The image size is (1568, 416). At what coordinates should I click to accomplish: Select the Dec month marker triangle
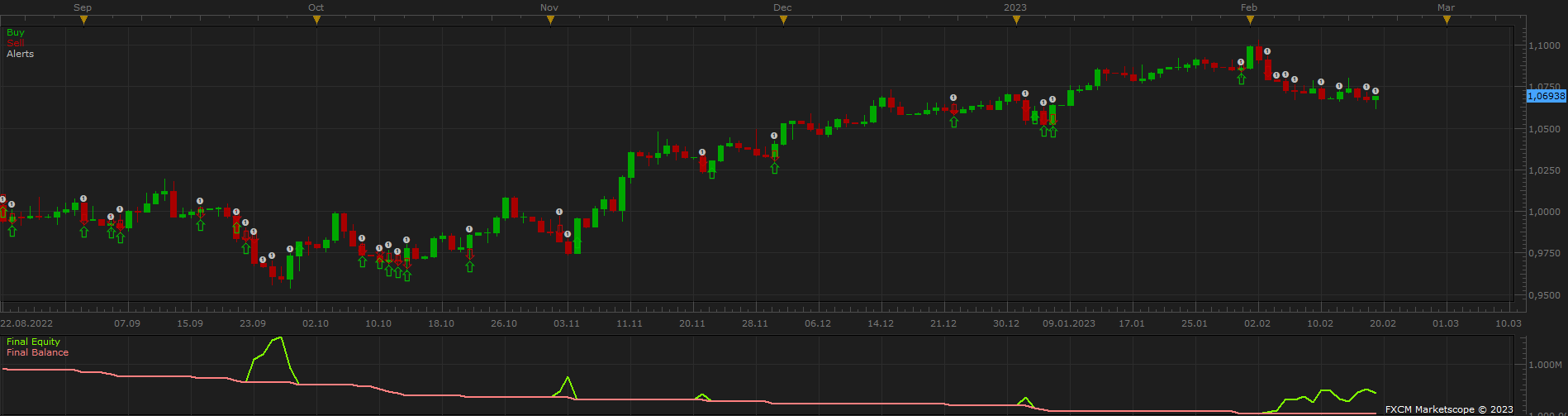(x=783, y=21)
